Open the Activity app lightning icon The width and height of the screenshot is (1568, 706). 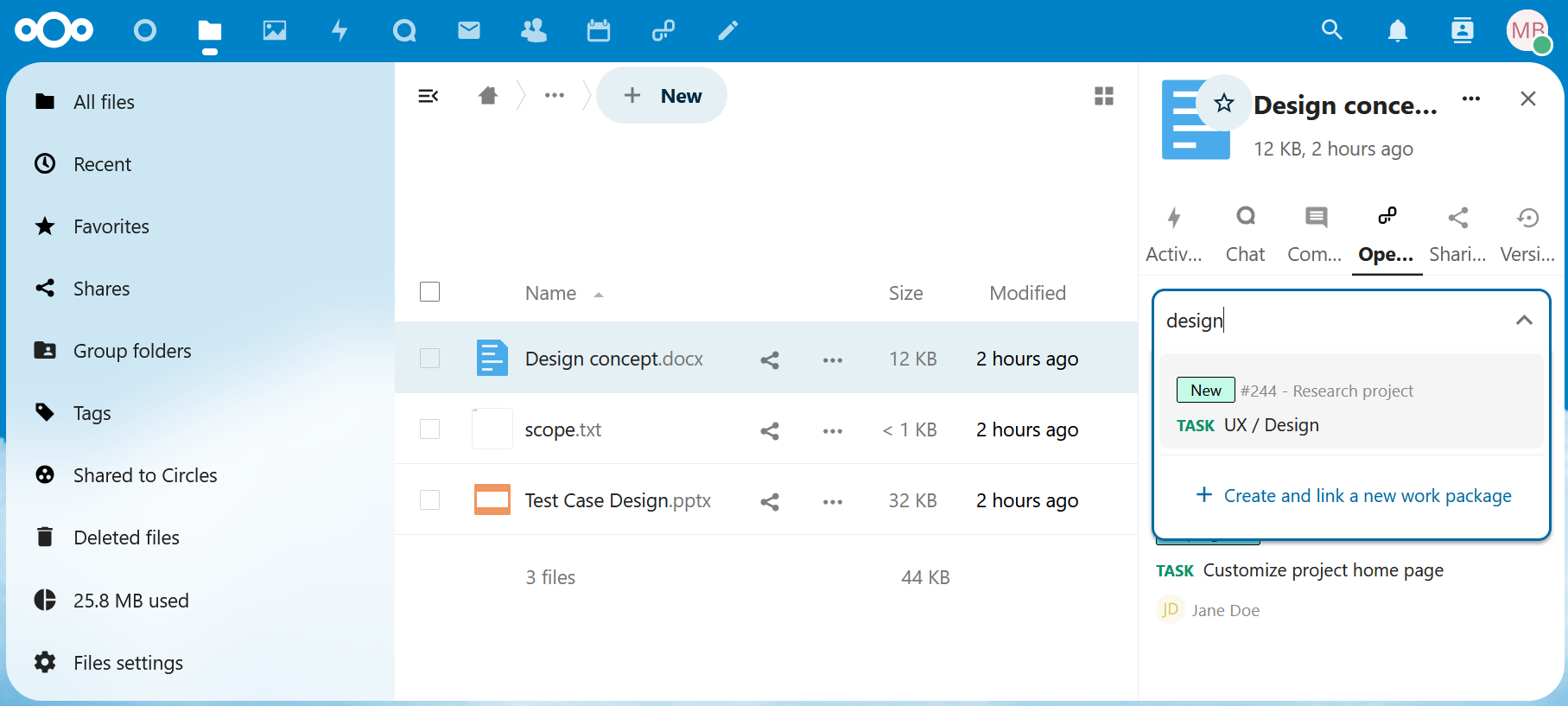[340, 31]
